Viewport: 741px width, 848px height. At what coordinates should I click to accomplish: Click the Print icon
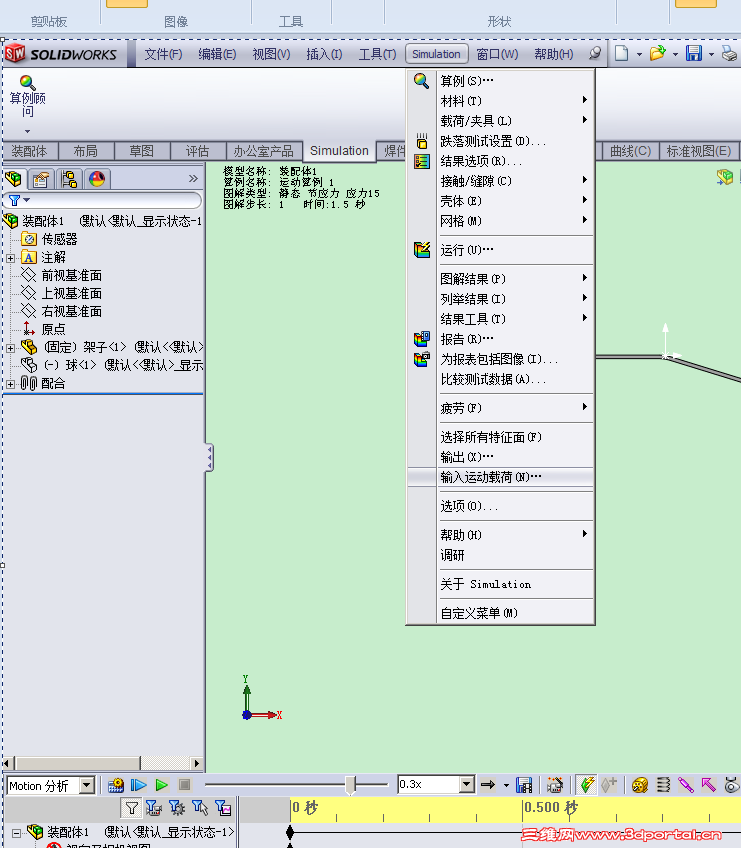point(730,54)
